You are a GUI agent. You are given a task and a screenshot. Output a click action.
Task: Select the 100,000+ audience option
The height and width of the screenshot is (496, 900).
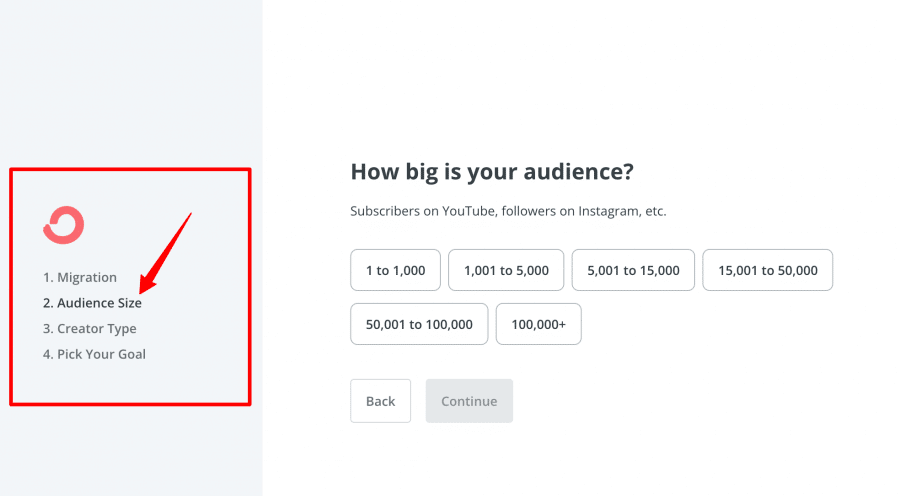coord(538,324)
